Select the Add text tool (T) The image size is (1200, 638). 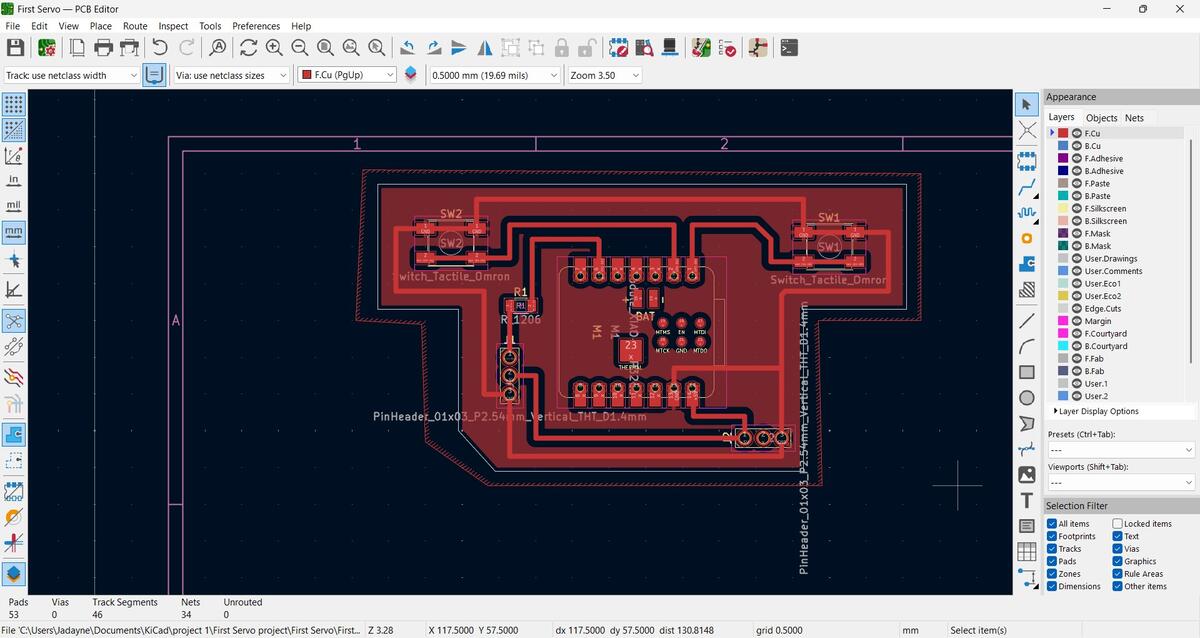[x=1027, y=500]
